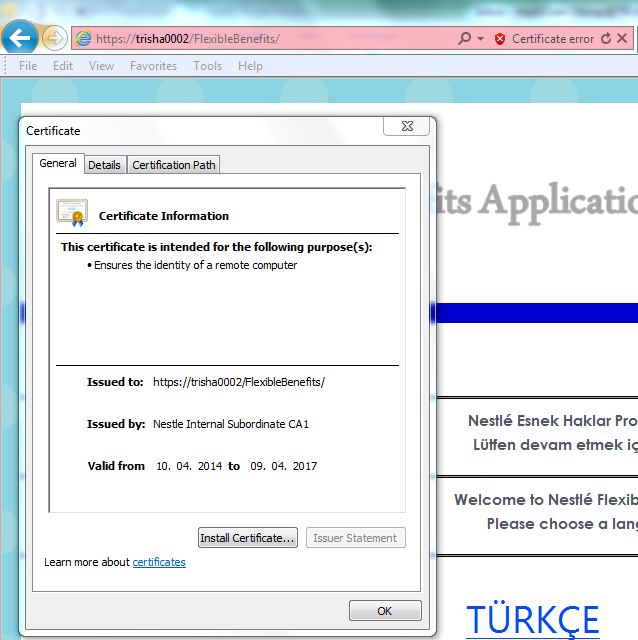
Task: Click the valid from date 10. 04. 2014
Action: click(189, 466)
